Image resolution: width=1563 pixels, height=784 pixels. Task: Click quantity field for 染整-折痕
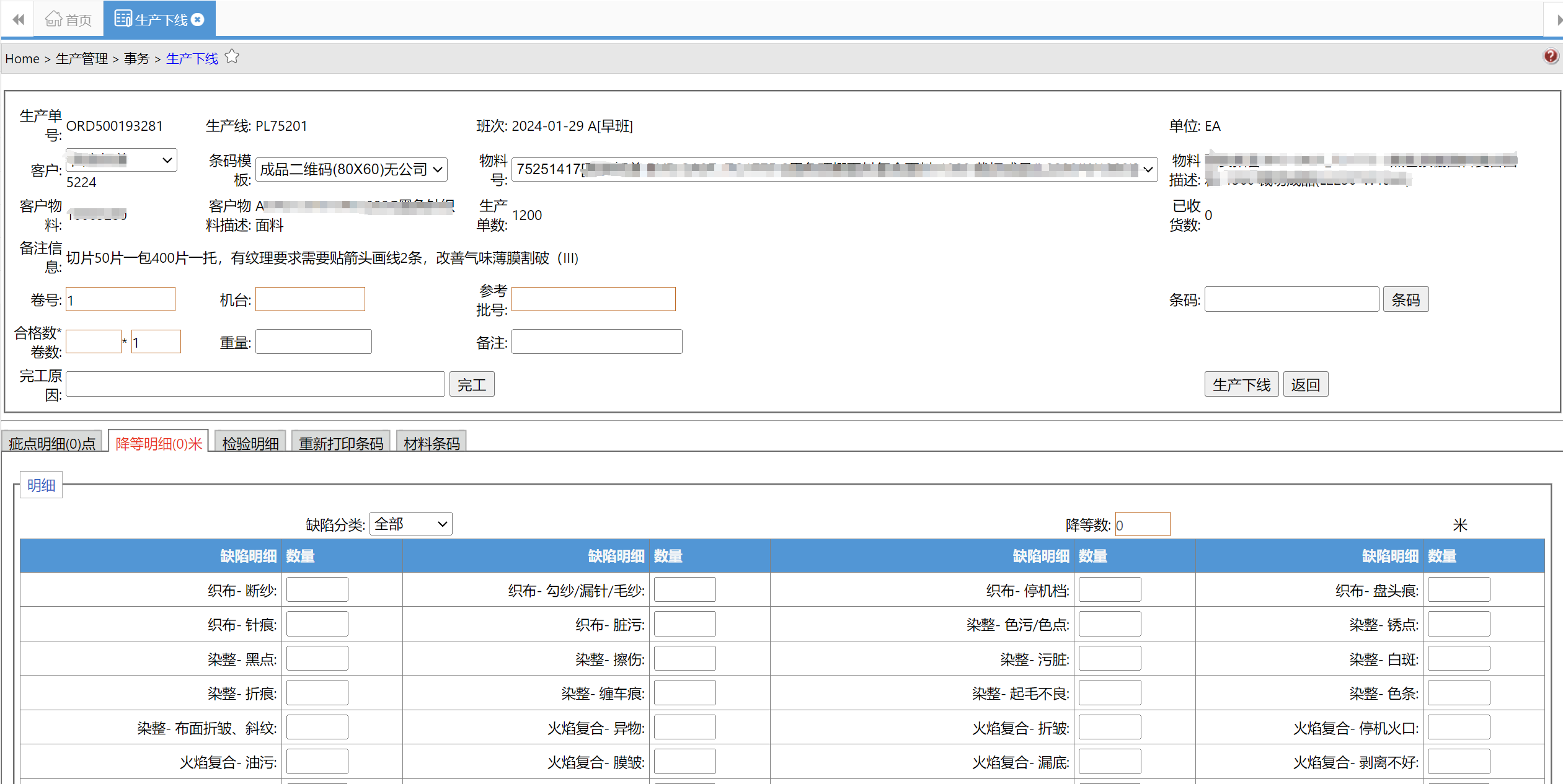click(x=317, y=692)
